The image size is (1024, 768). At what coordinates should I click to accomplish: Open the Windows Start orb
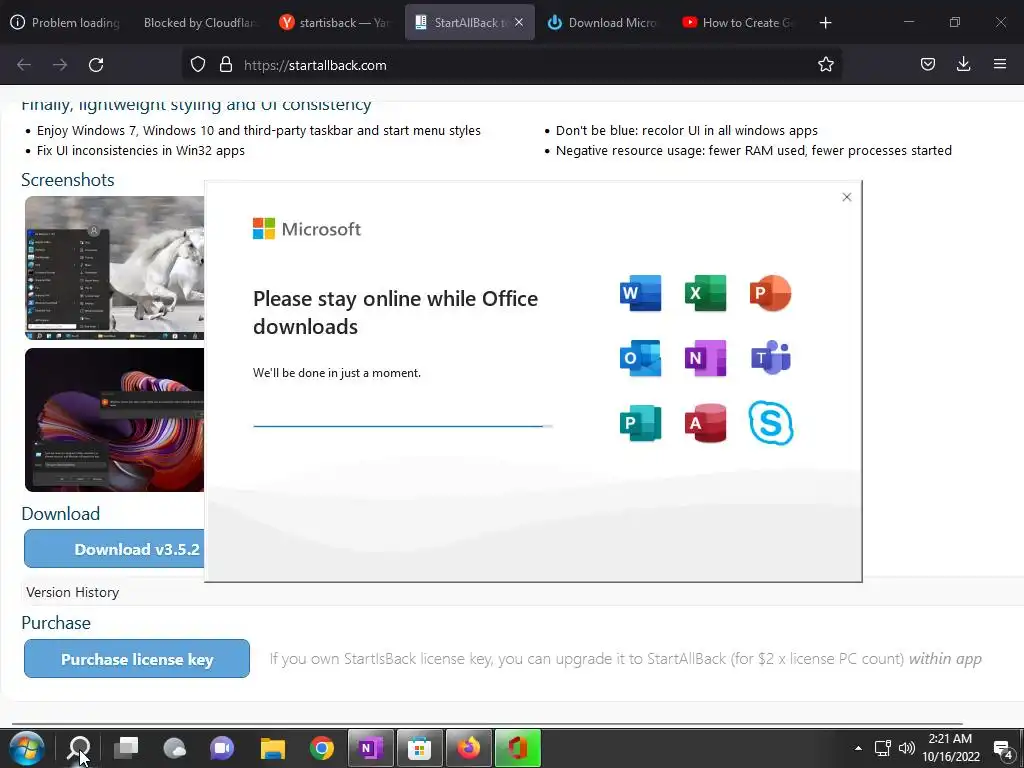click(x=26, y=748)
